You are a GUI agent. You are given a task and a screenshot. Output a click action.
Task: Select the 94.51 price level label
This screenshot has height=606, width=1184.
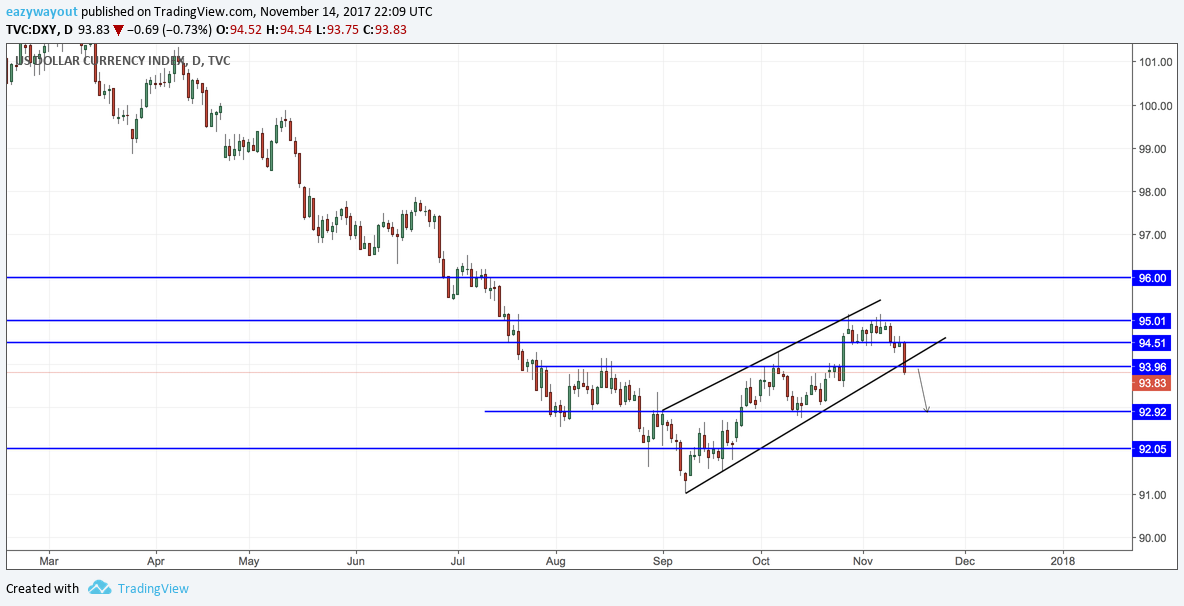point(1152,343)
